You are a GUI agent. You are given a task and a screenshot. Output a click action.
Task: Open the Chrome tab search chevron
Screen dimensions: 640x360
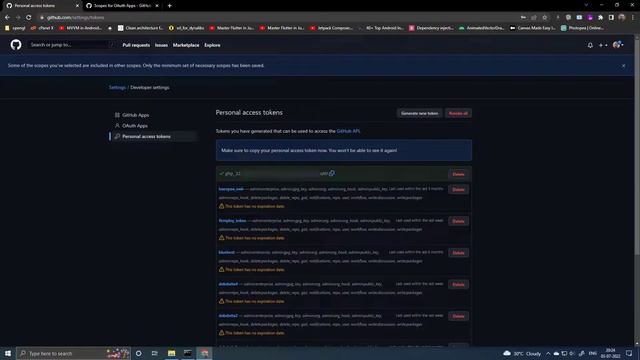click(x=586, y=5)
